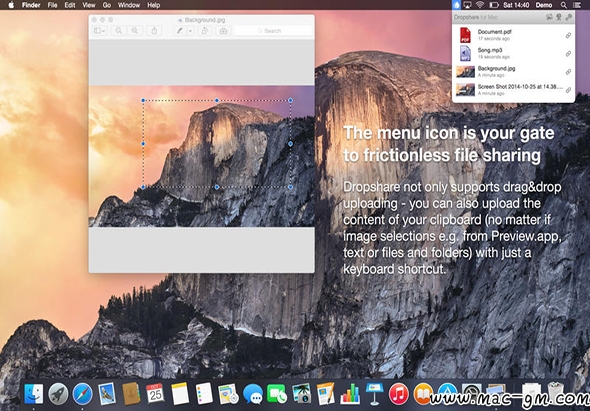Click the rotate icon in Preview toolbar

tap(205, 31)
